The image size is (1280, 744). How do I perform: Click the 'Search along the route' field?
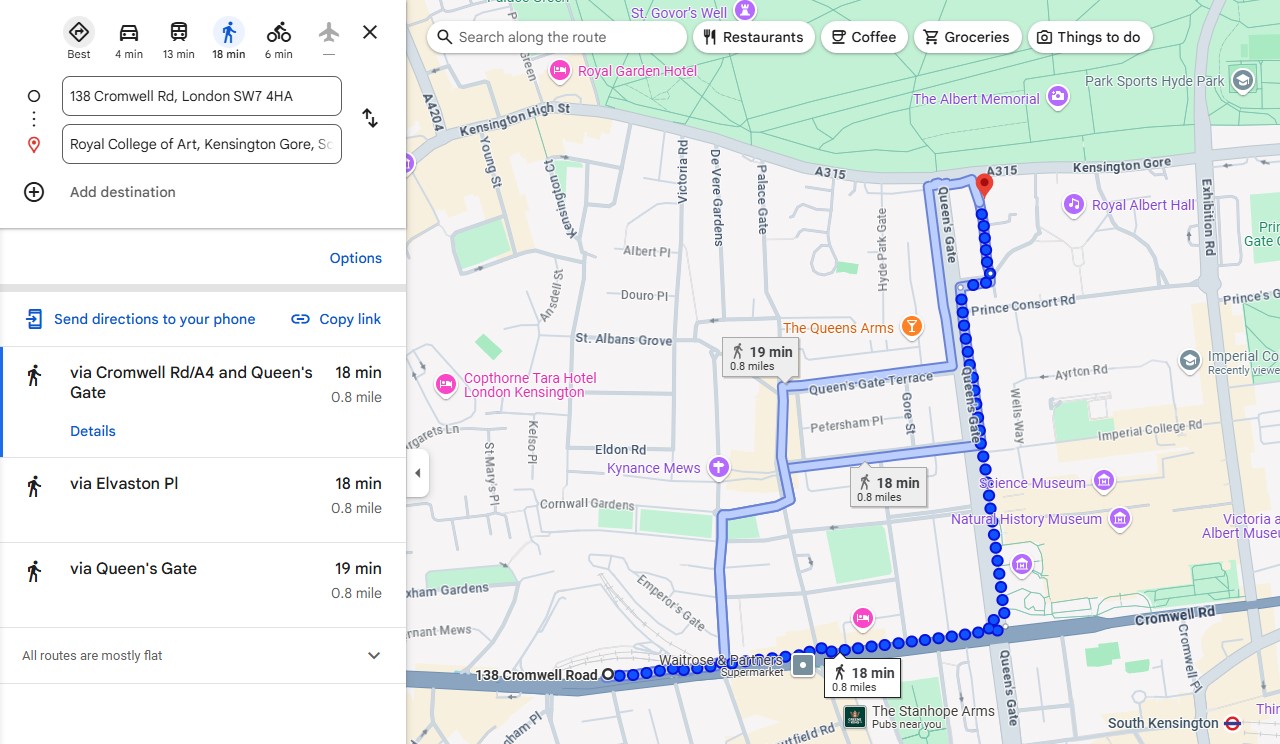556,37
